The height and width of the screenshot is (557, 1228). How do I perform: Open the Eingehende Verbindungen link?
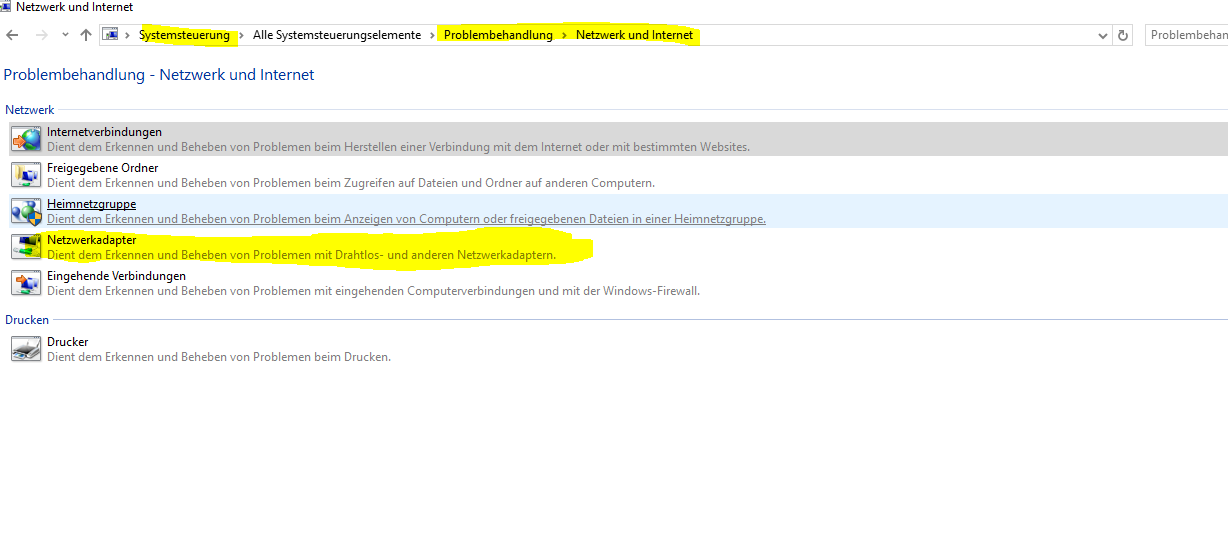tap(116, 276)
